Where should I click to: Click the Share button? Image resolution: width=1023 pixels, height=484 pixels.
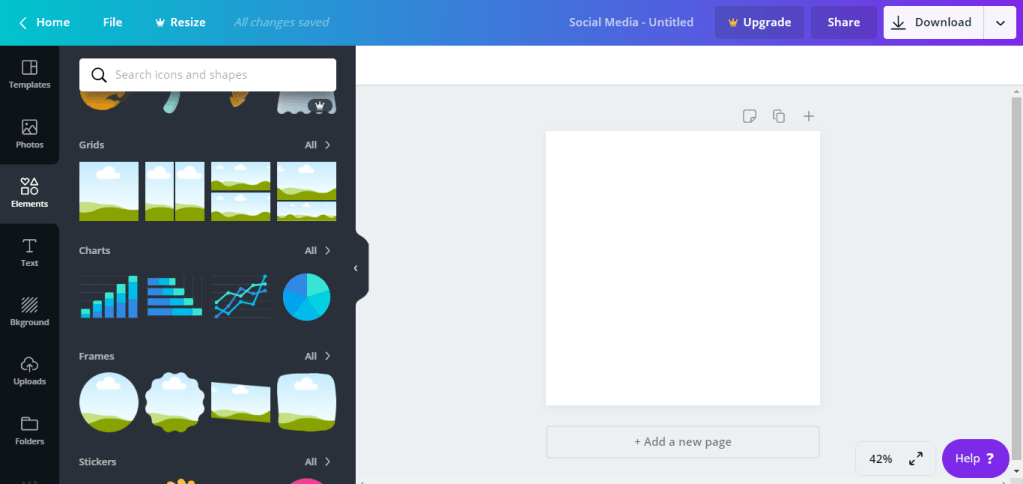point(843,23)
